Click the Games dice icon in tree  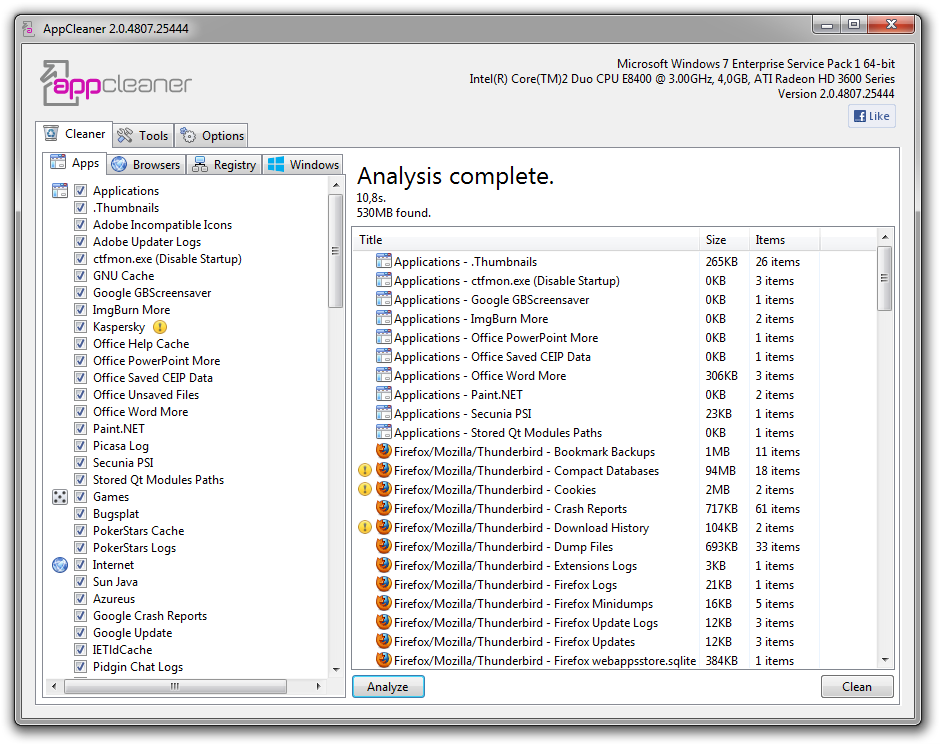coord(59,497)
